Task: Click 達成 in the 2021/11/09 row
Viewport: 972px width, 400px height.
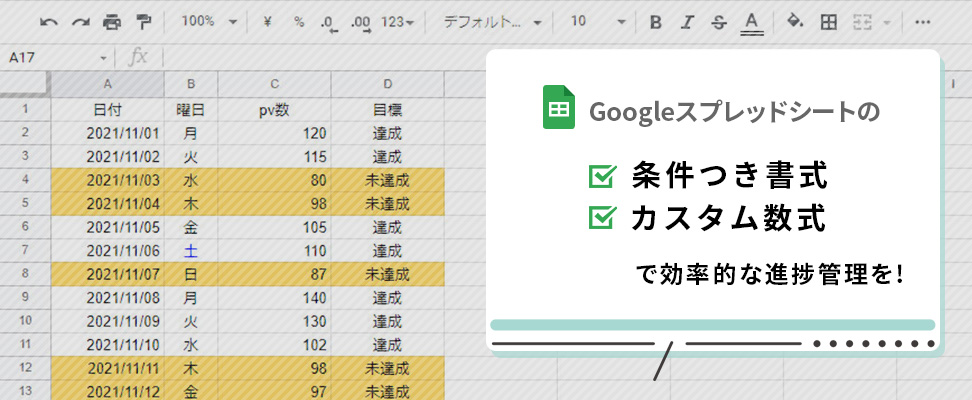Action: click(x=387, y=321)
